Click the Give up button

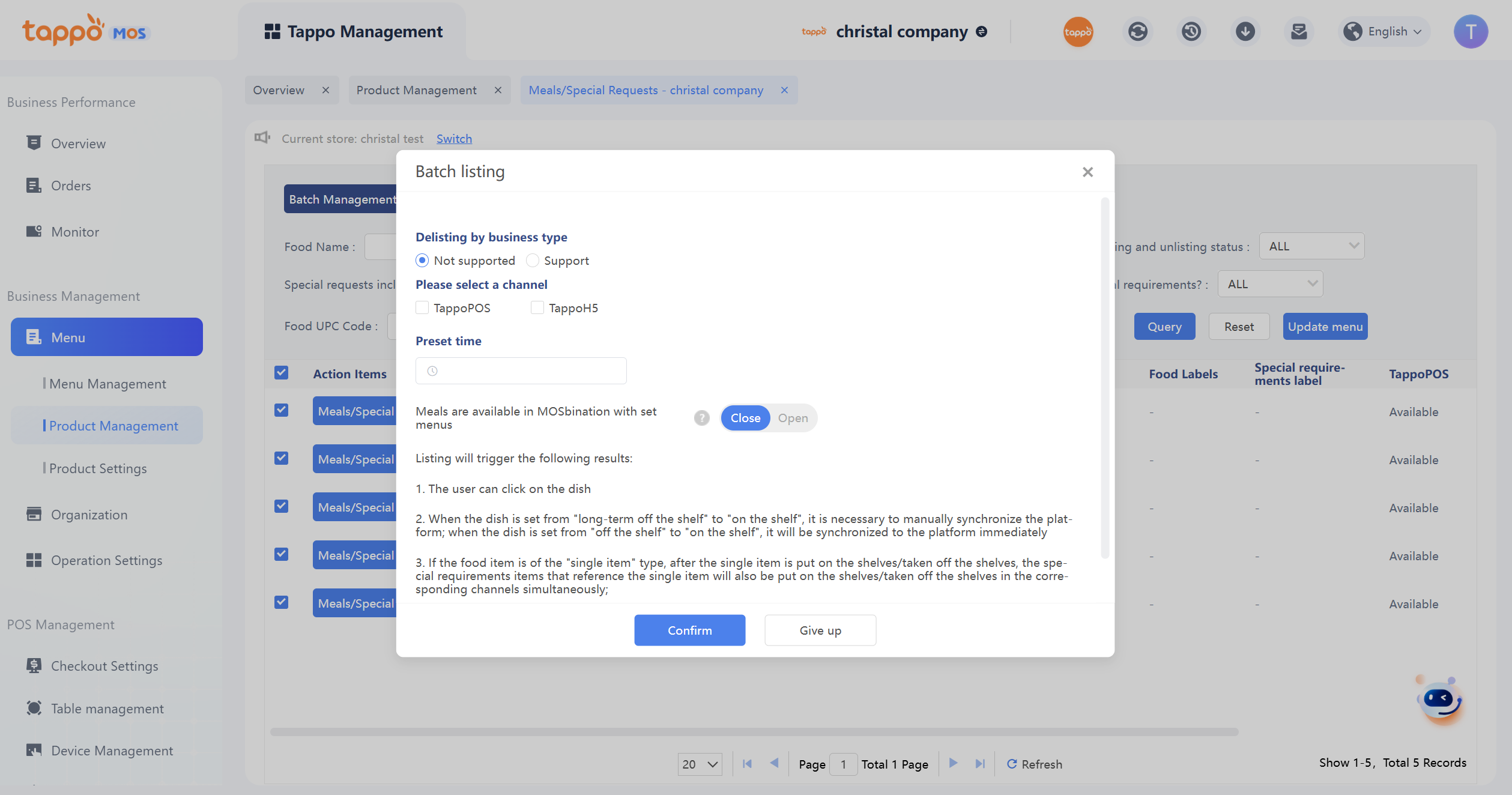820,630
